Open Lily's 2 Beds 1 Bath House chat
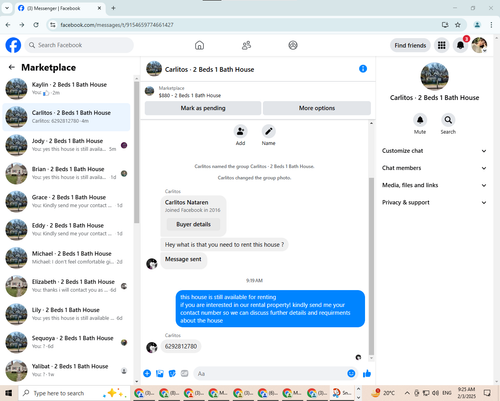This screenshot has width=500, height=401. 66,314
